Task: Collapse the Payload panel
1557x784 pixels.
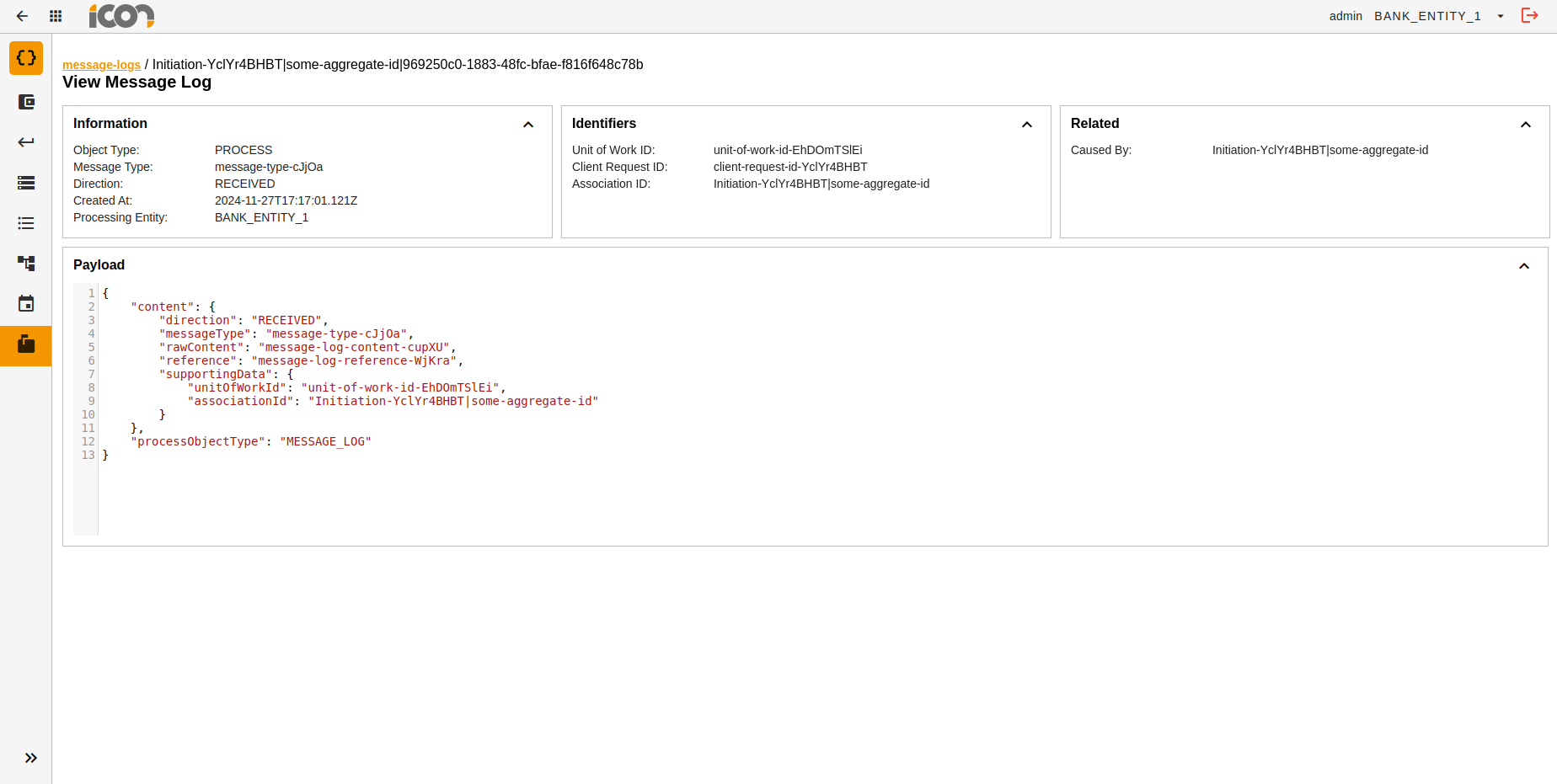Action: [x=1524, y=266]
